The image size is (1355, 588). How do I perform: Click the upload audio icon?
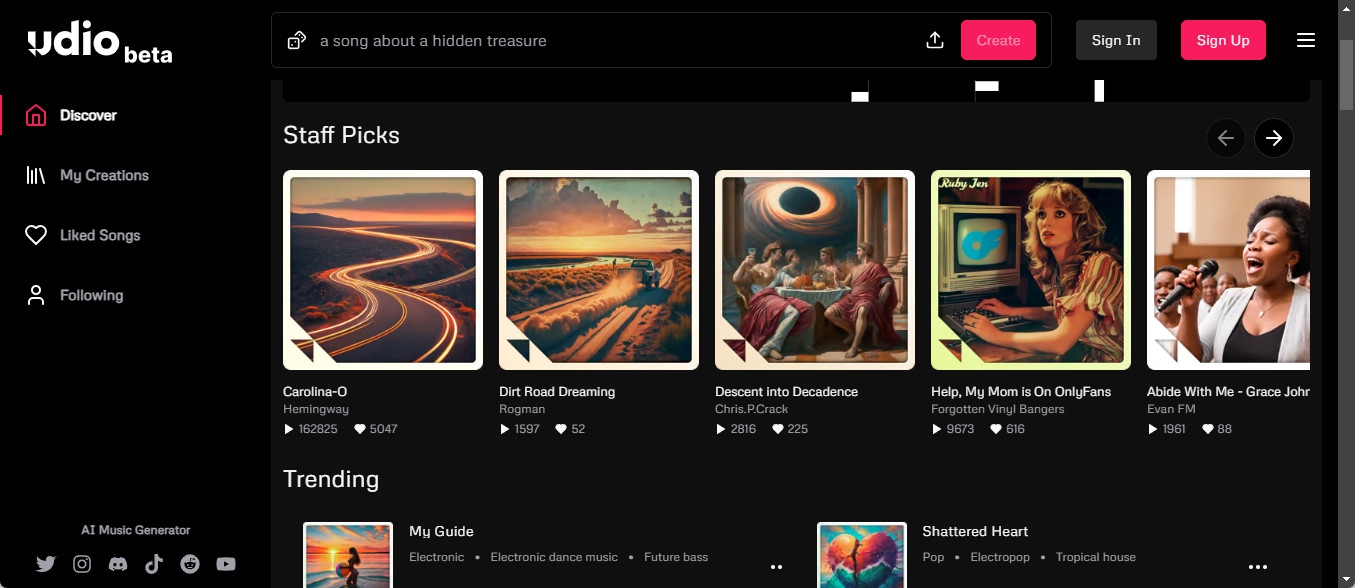pos(935,41)
